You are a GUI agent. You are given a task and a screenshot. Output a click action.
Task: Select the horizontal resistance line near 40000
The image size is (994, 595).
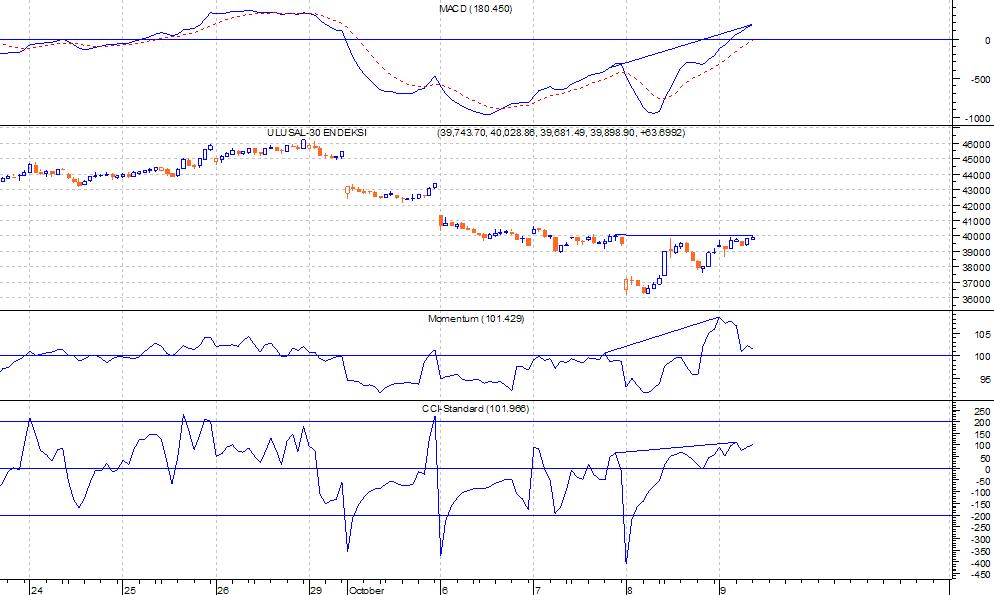(680, 235)
